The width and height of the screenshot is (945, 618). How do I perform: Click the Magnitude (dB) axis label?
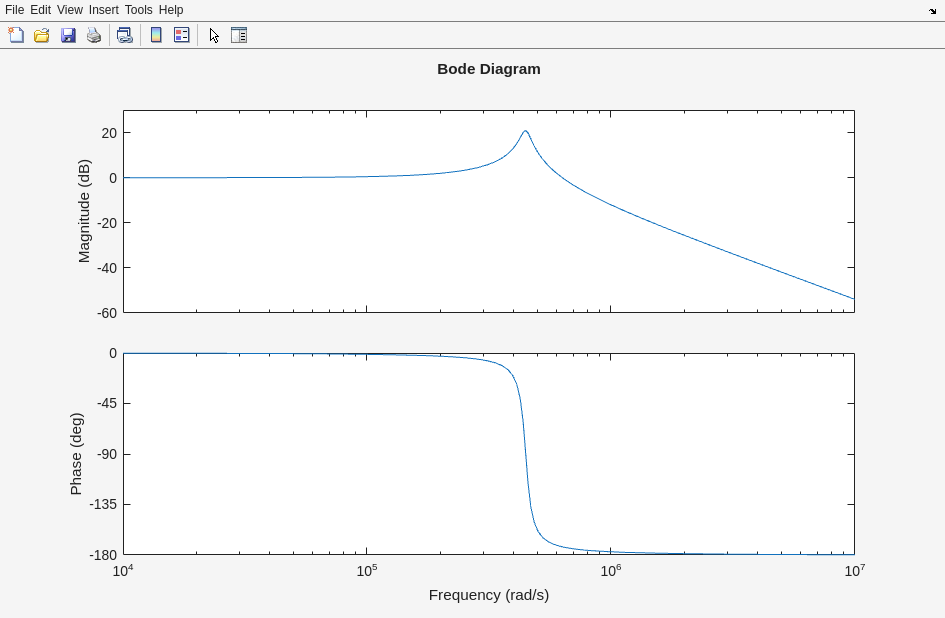pyautogui.click(x=84, y=211)
